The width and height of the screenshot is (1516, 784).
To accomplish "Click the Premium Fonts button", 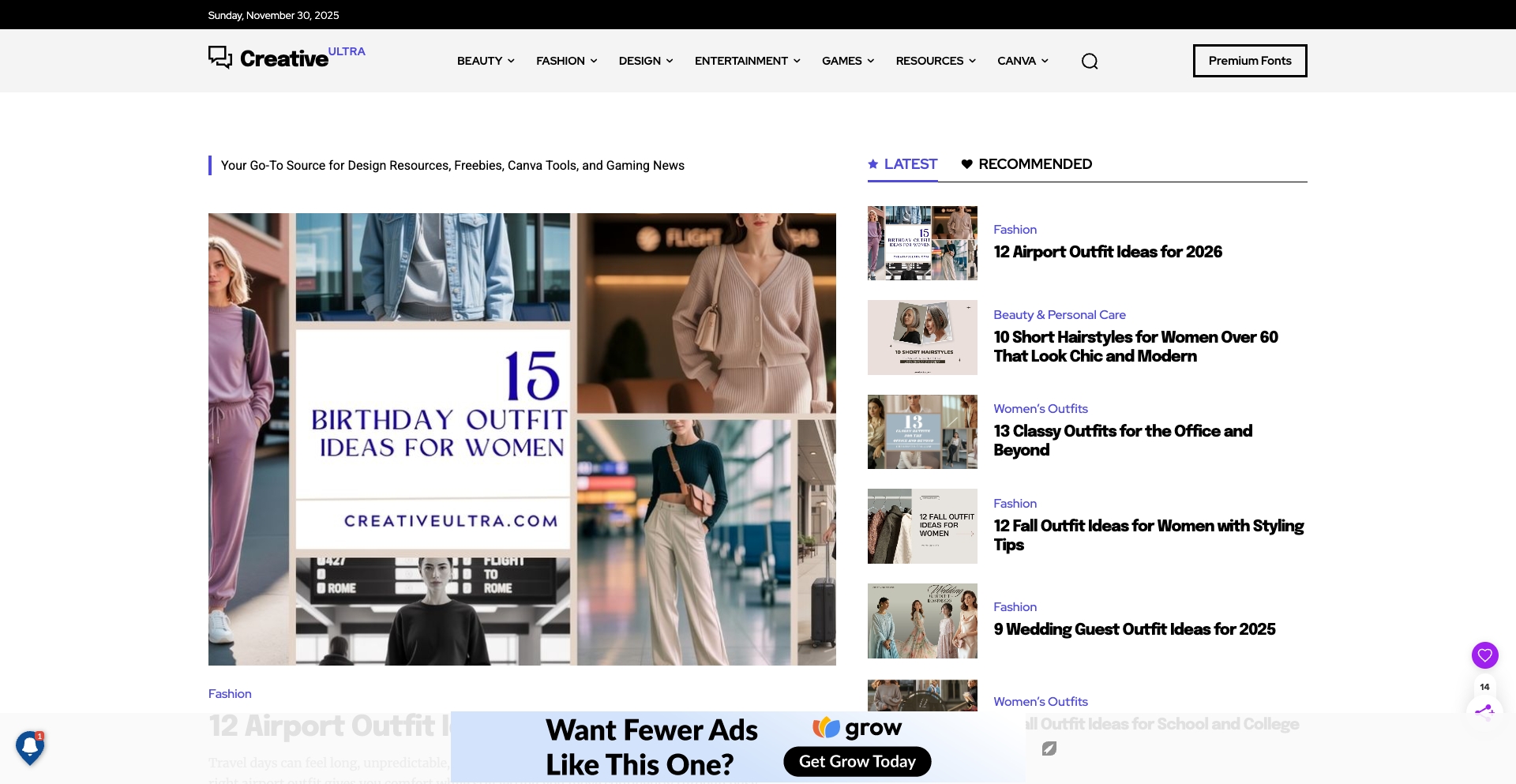I will tap(1250, 61).
